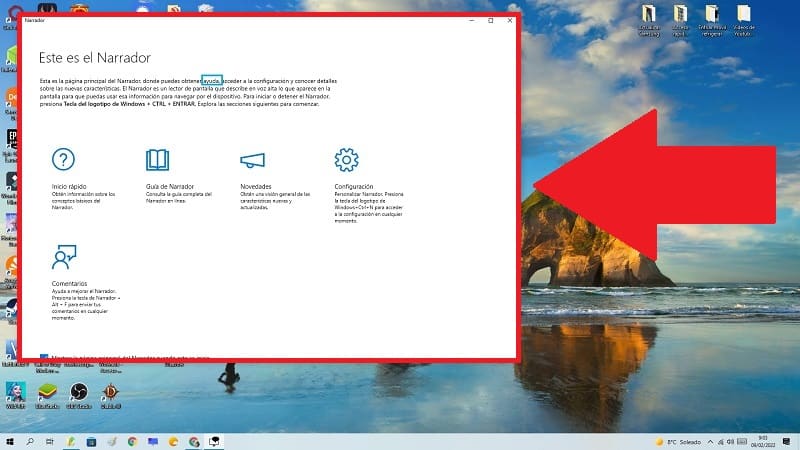Open the Guía de Narrador book icon
The width and height of the screenshot is (800, 450).
click(157, 160)
